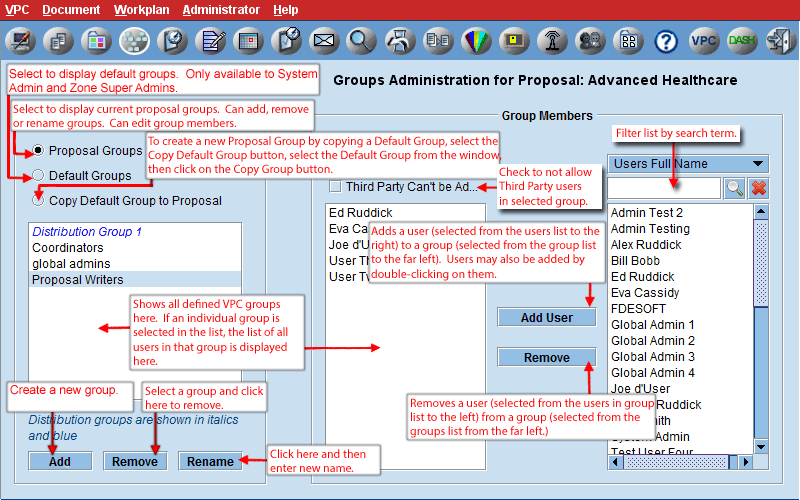Open the rainbow color fan icon
The width and height of the screenshot is (800, 500).
tap(476, 41)
